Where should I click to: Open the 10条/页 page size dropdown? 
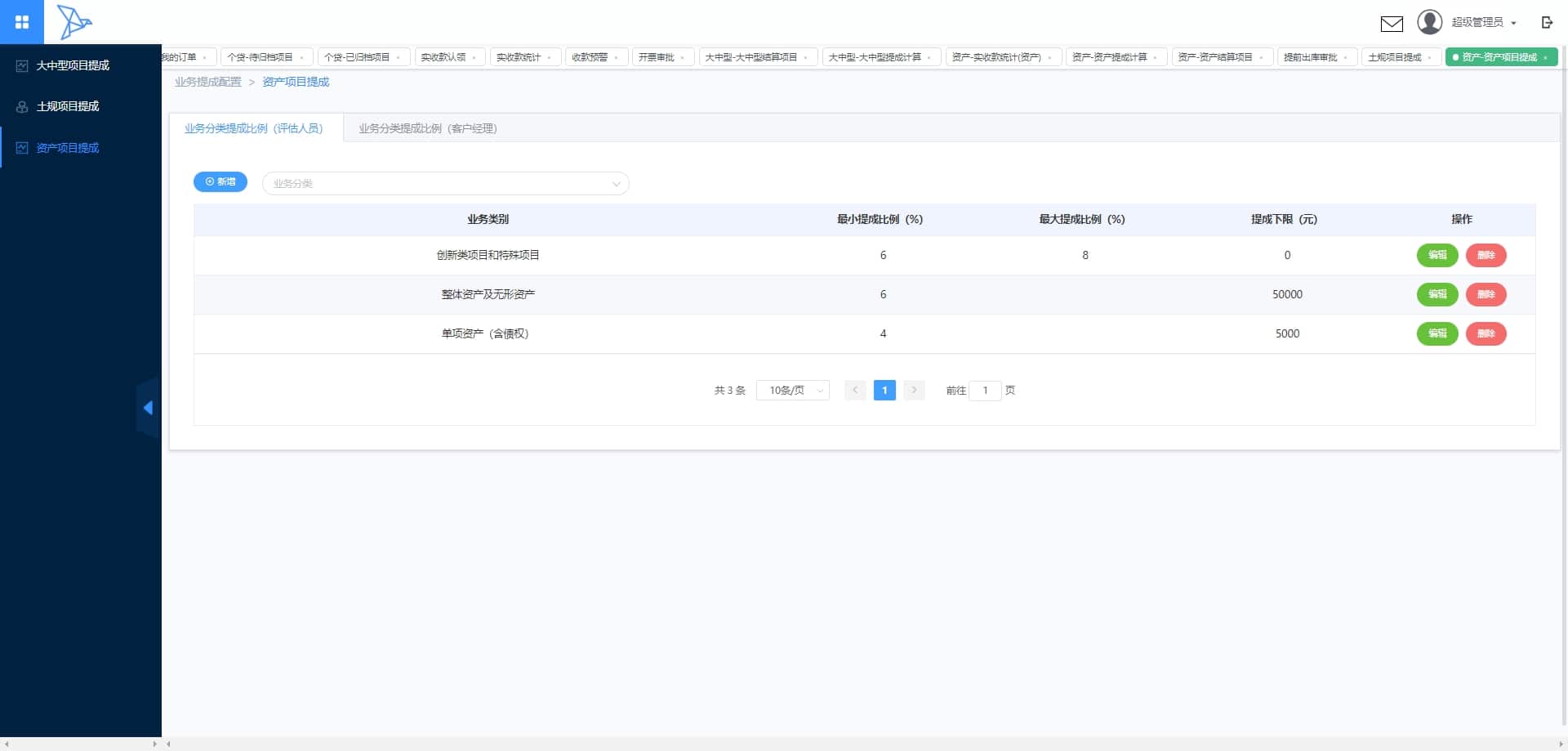(793, 391)
